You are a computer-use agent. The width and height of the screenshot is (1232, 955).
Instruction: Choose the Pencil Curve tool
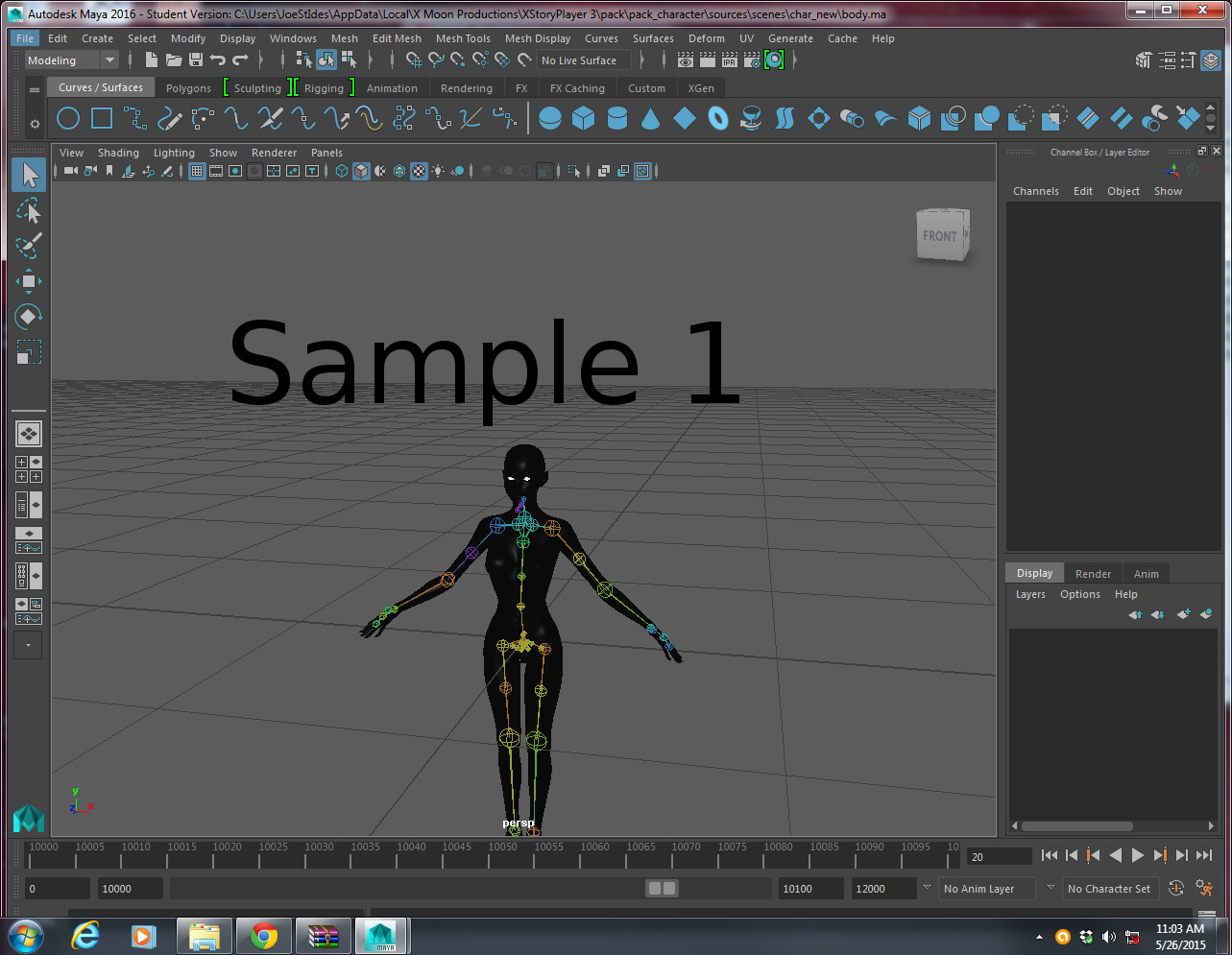(169, 118)
